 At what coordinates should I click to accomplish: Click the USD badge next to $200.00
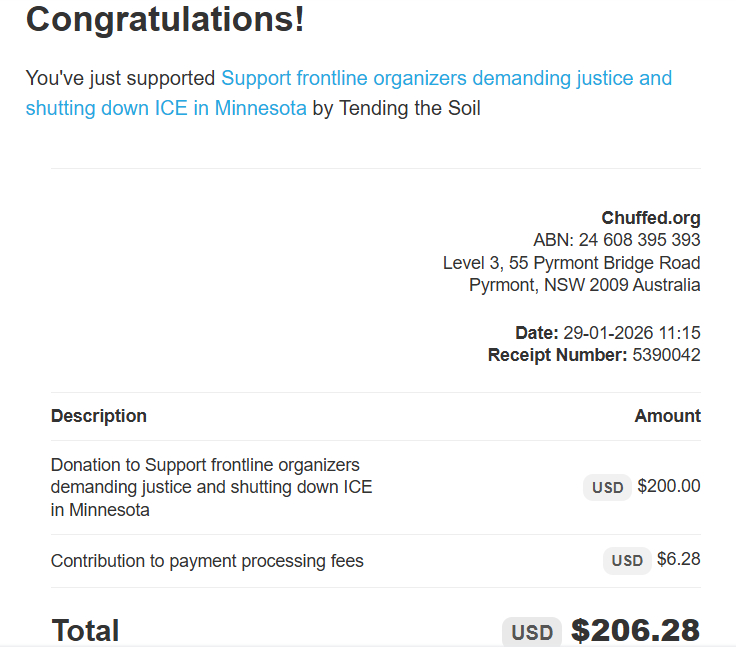[x=607, y=488]
